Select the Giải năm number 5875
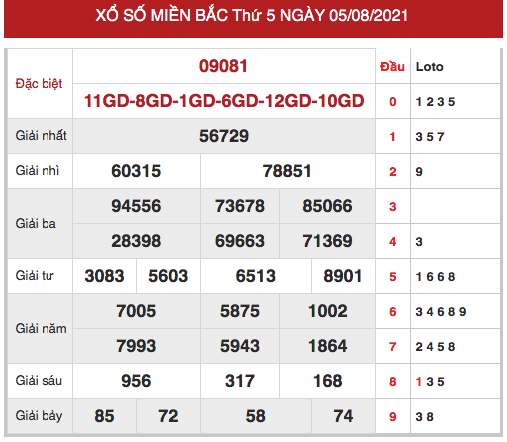Screen dimensions: 507x442 click(x=240, y=311)
